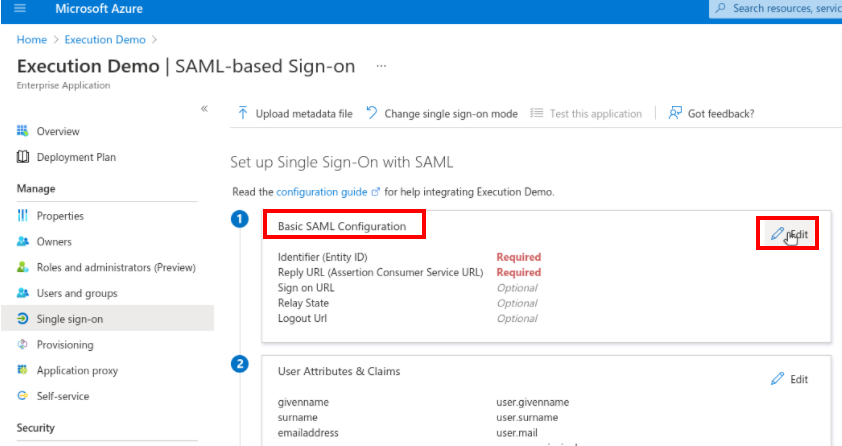
Task: Click the feedback person icon
Action: coord(675,113)
